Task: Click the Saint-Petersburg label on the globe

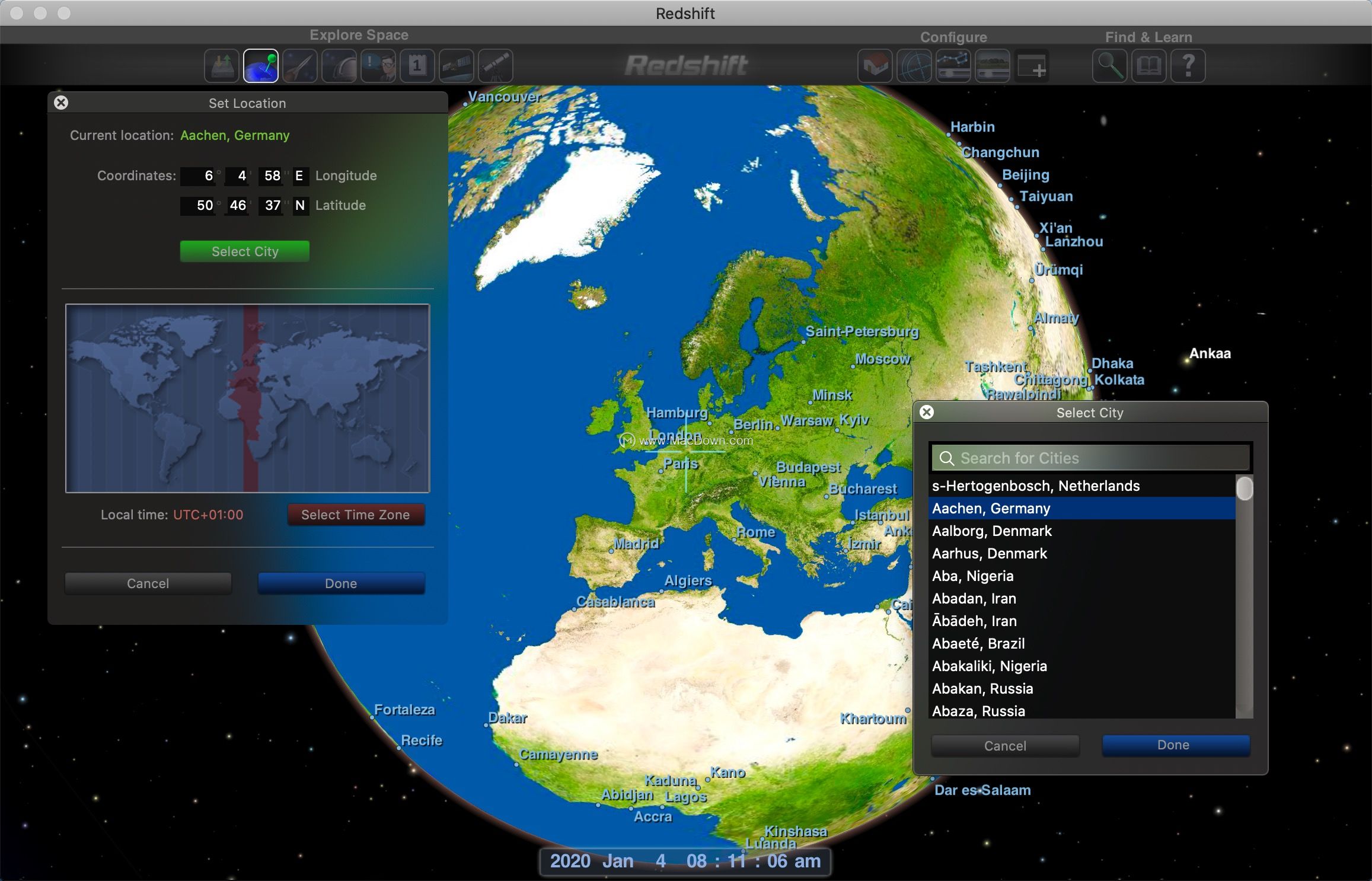Action: tap(862, 331)
